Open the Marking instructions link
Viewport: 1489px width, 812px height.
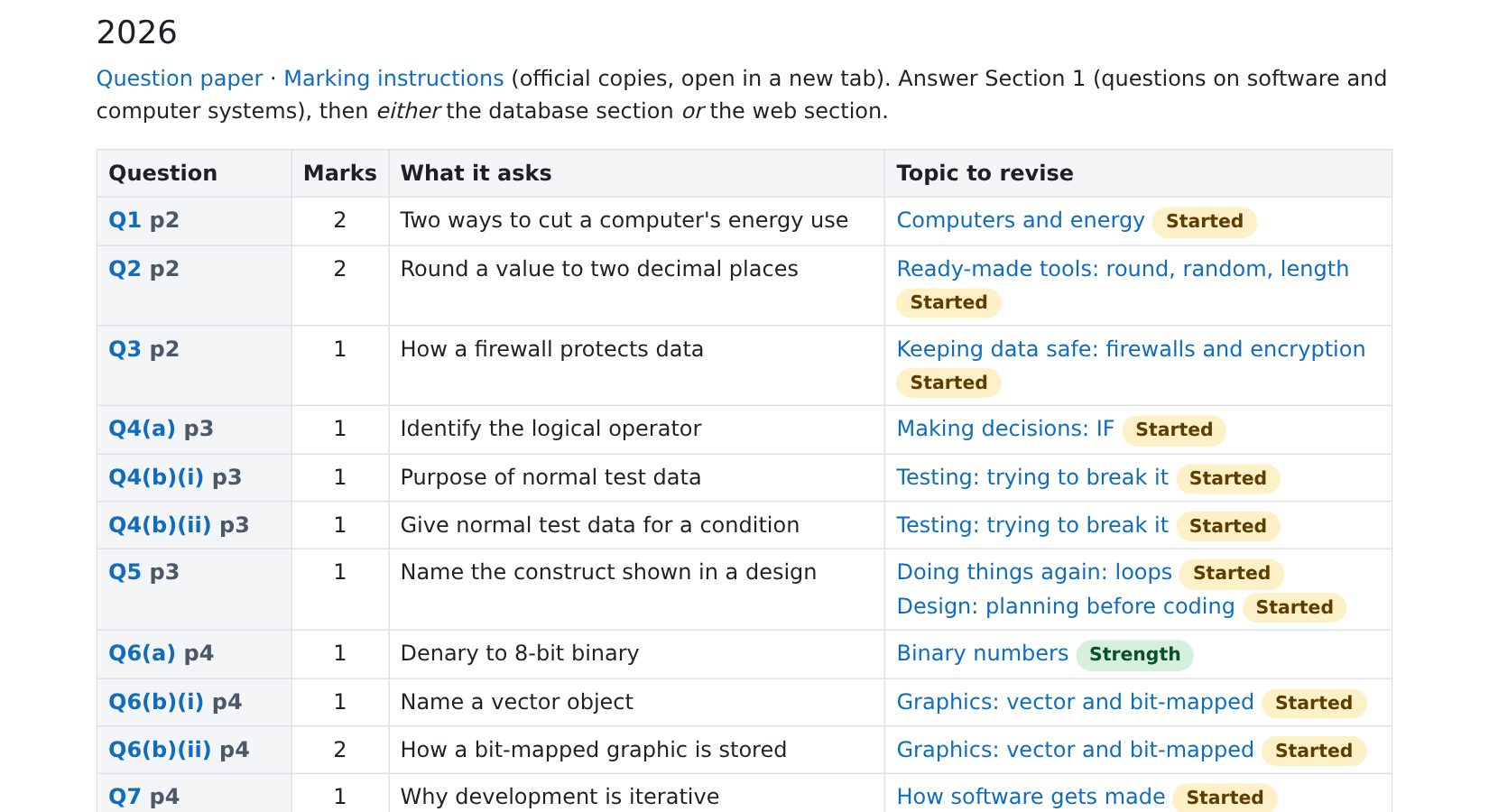pyautogui.click(x=393, y=78)
